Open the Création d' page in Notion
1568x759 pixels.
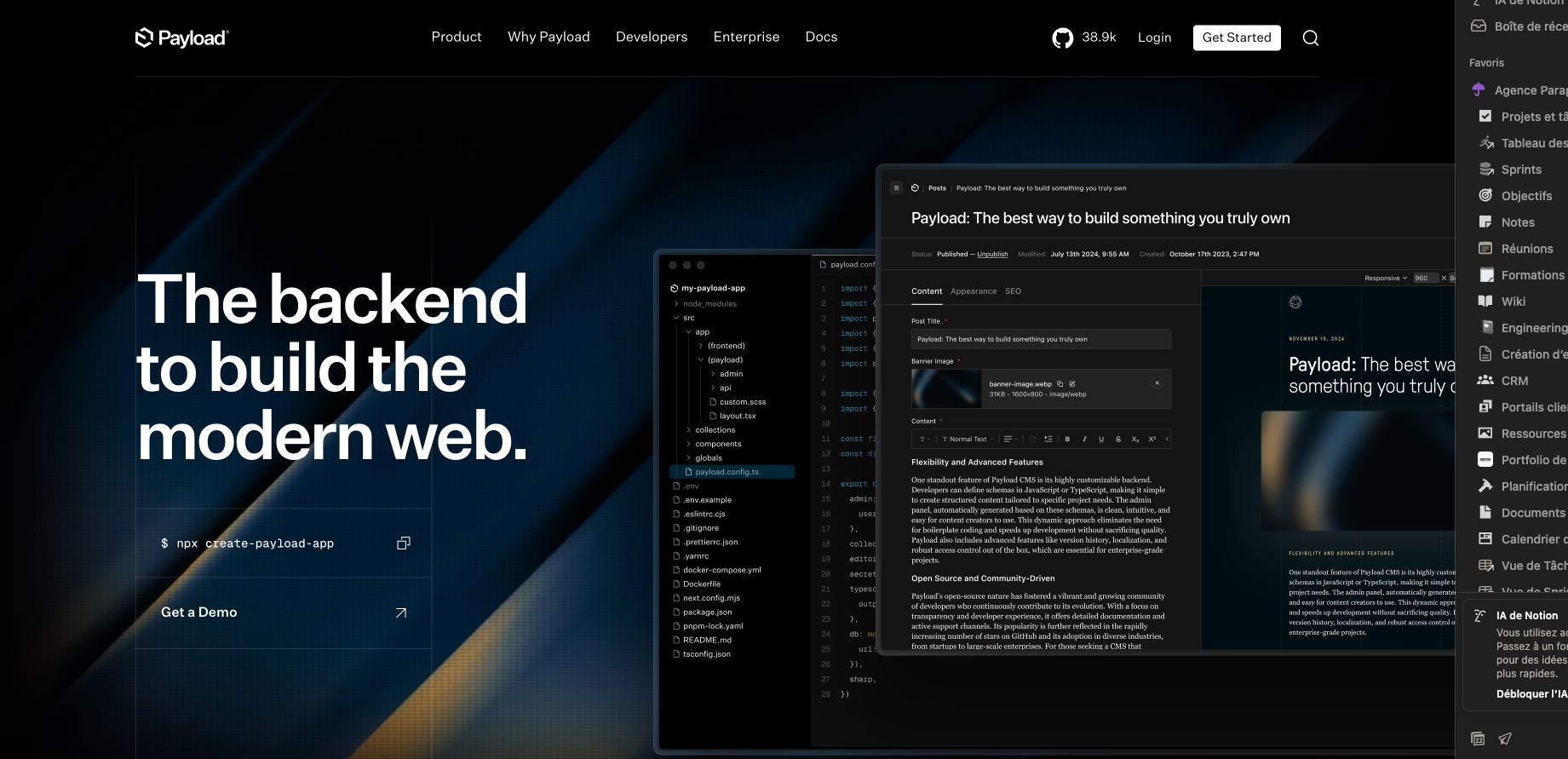tap(1523, 354)
